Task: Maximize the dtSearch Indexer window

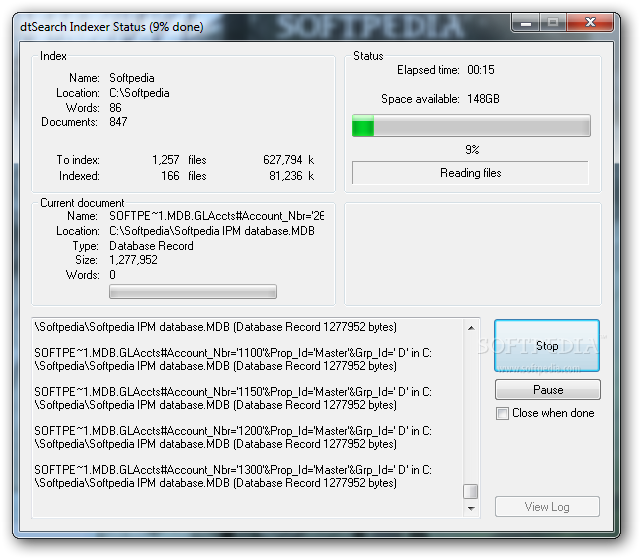Action: pos(553,22)
